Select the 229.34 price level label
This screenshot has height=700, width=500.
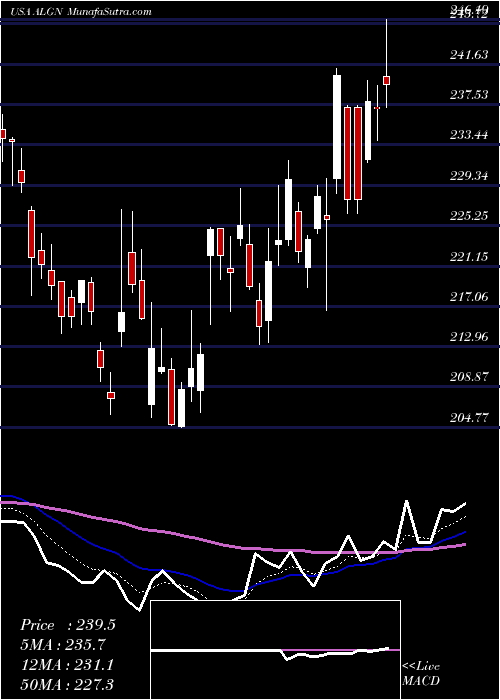click(469, 175)
